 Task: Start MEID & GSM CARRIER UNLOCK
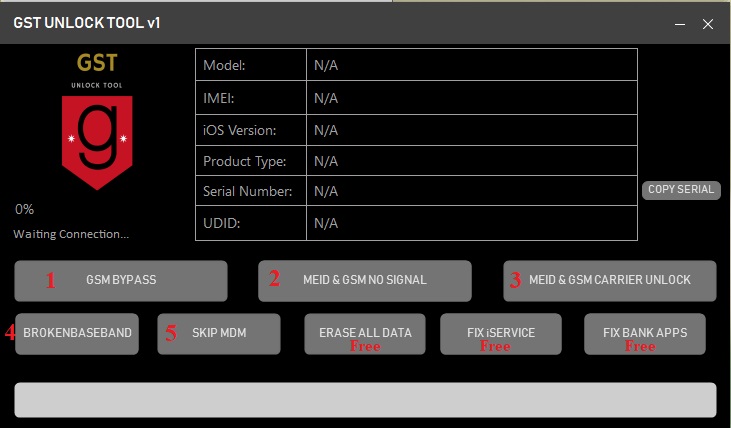(x=609, y=281)
